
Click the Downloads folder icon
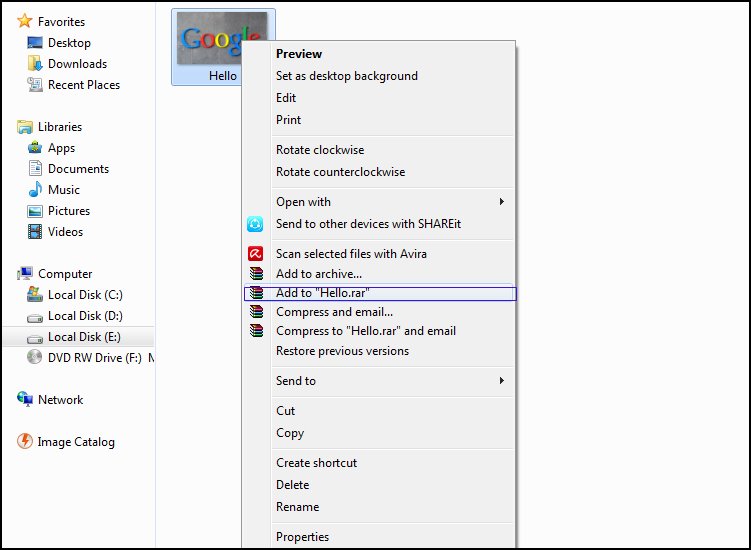pos(35,63)
